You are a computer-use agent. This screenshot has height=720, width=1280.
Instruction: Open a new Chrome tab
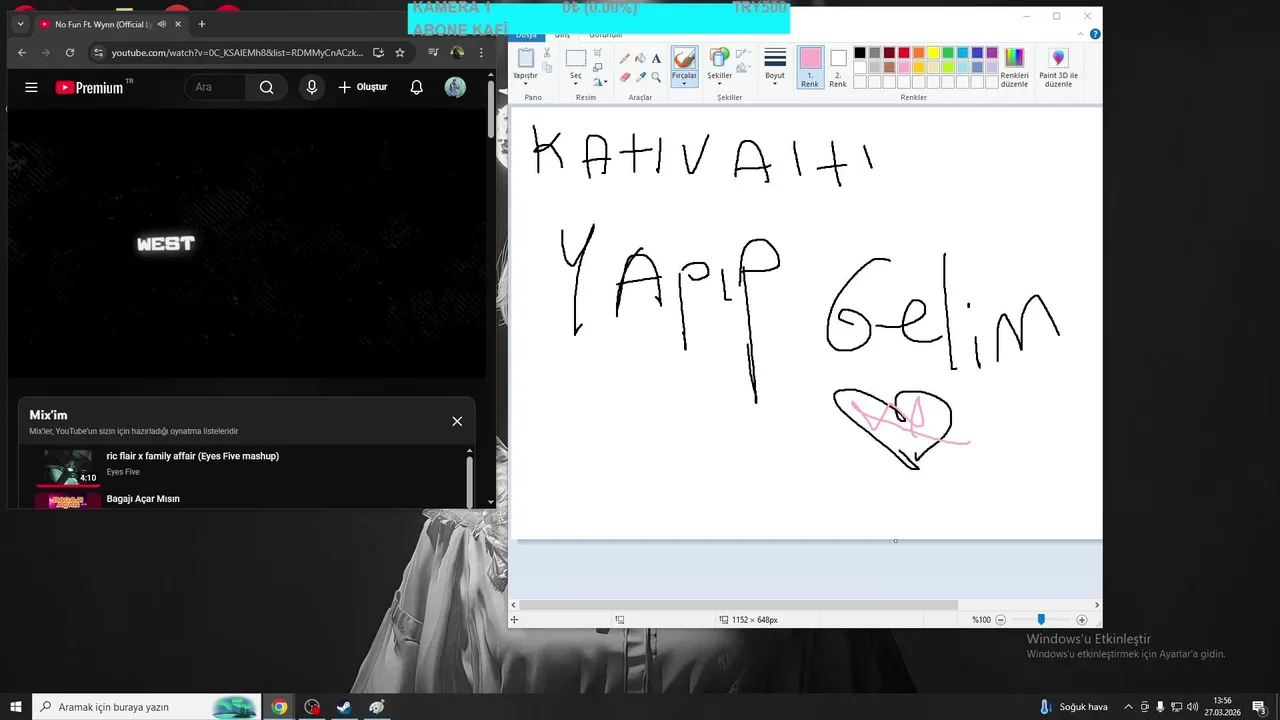[x=202, y=24]
